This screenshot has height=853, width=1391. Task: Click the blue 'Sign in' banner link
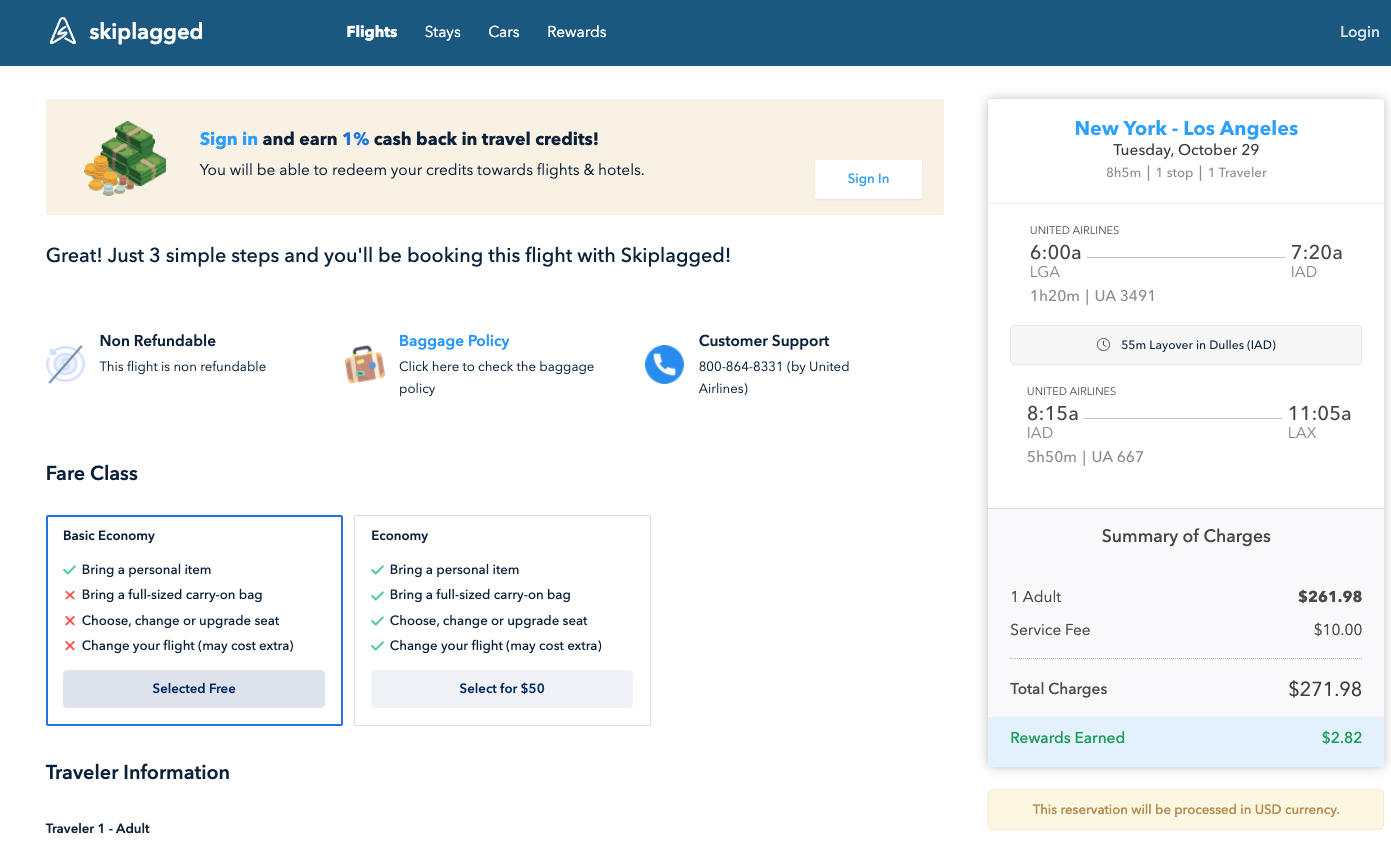[229, 139]
